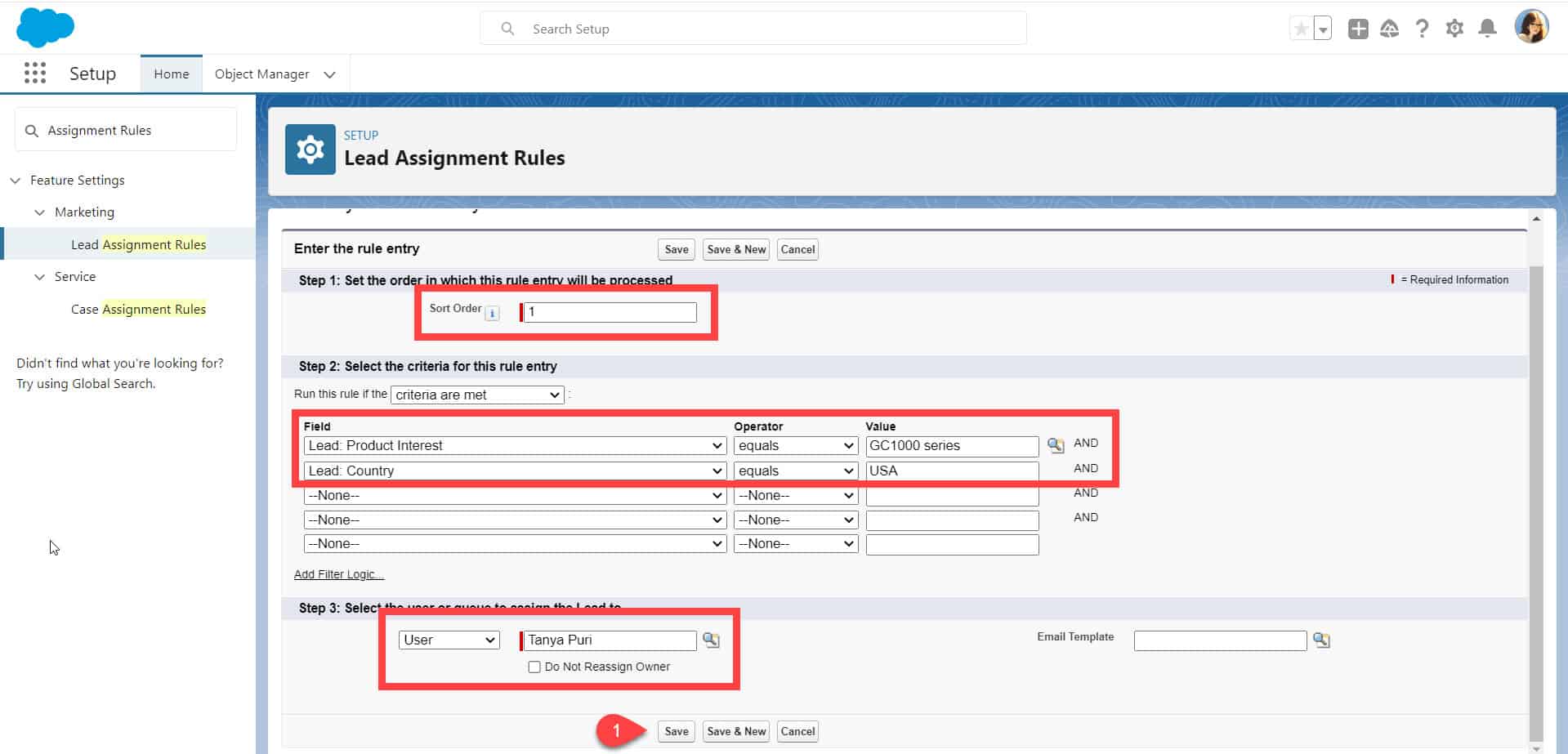Viewport: 1568px width, 754px height.
Task: Open the Help question mark icon
Action: [x=1422, y=27]
